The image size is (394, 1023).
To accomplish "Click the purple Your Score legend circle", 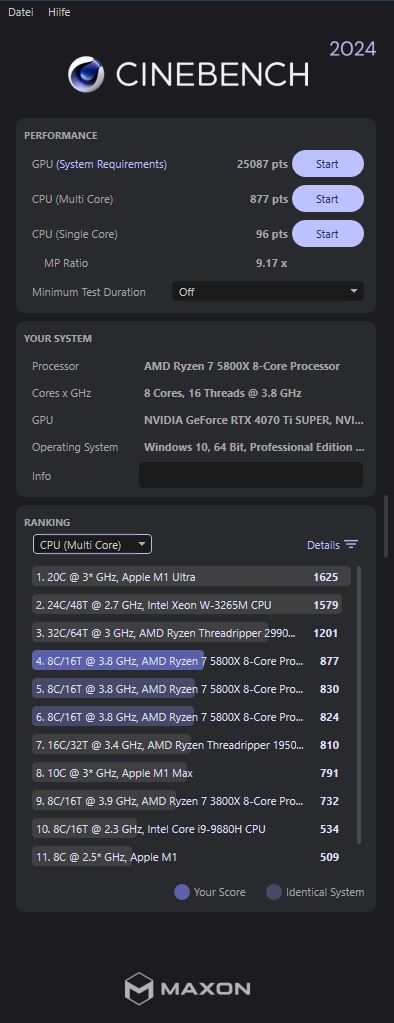I will pos(182,892).
